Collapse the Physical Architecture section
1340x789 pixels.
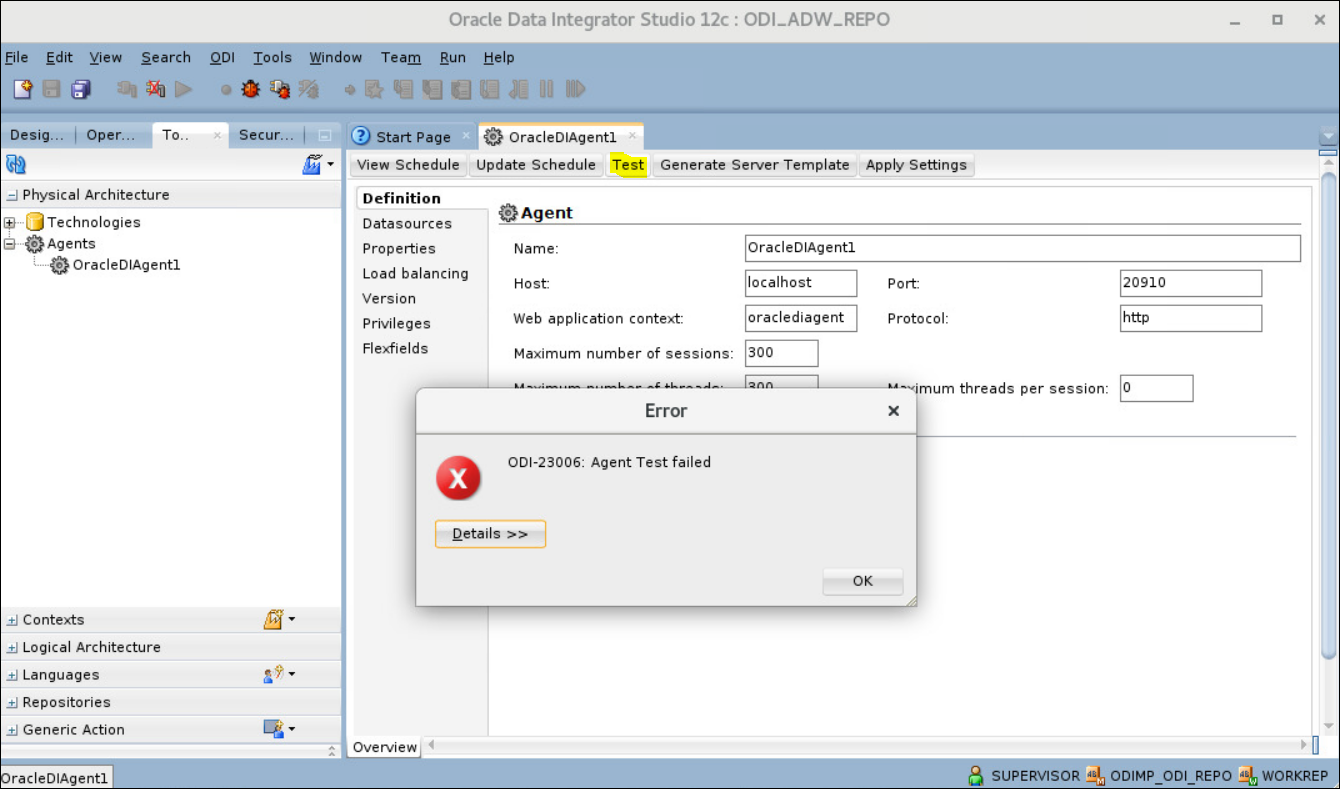coord(12,195)
